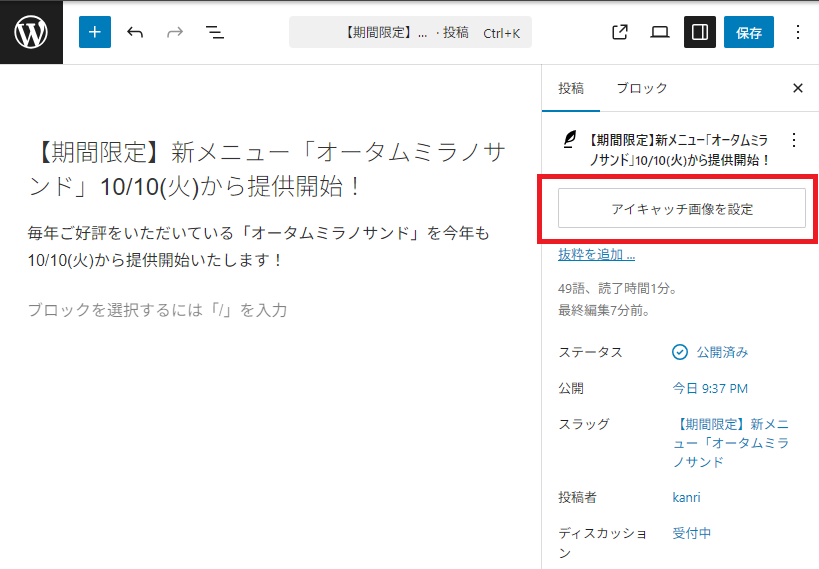Screen dimensions: 819x569
Task: Click the WordPress logo to view posts
Action: click(31, 32)
